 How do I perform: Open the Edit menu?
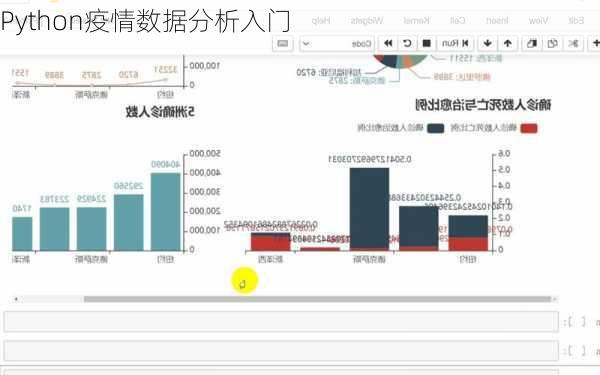click(576, 20)
